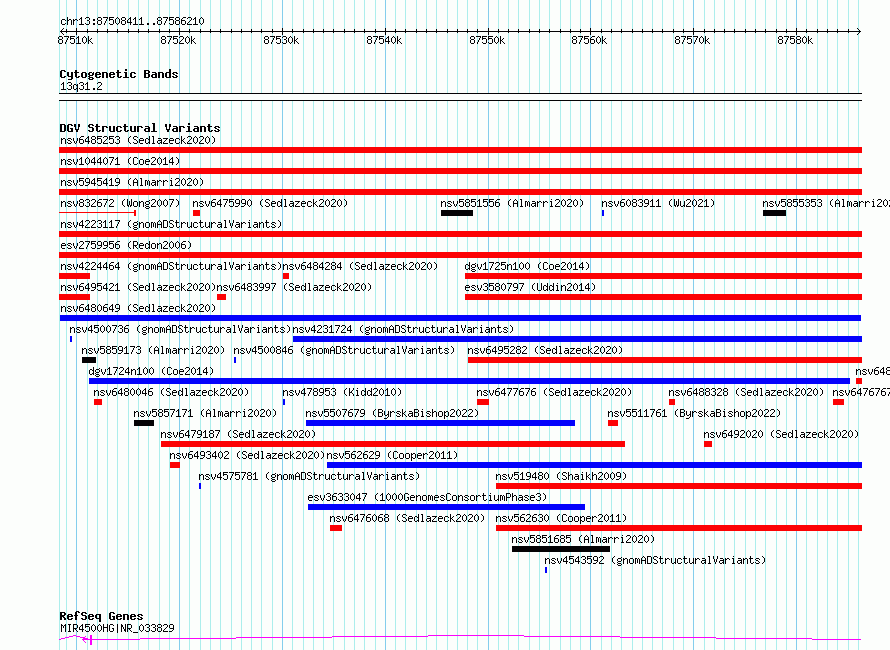Click the RefSeq Genes track title
The height and width of the screenshot is (650, 890).
(x=101, y=617)
